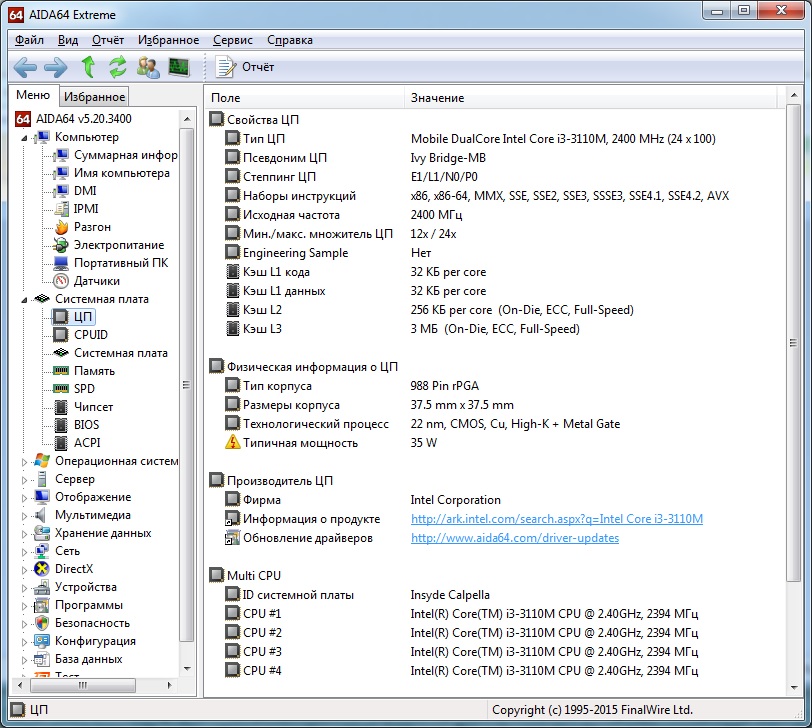The height and width of the screenshot is (728, 812).
Task: Click Системная плата motherboard subitem icon
Action: coord(61,353)
